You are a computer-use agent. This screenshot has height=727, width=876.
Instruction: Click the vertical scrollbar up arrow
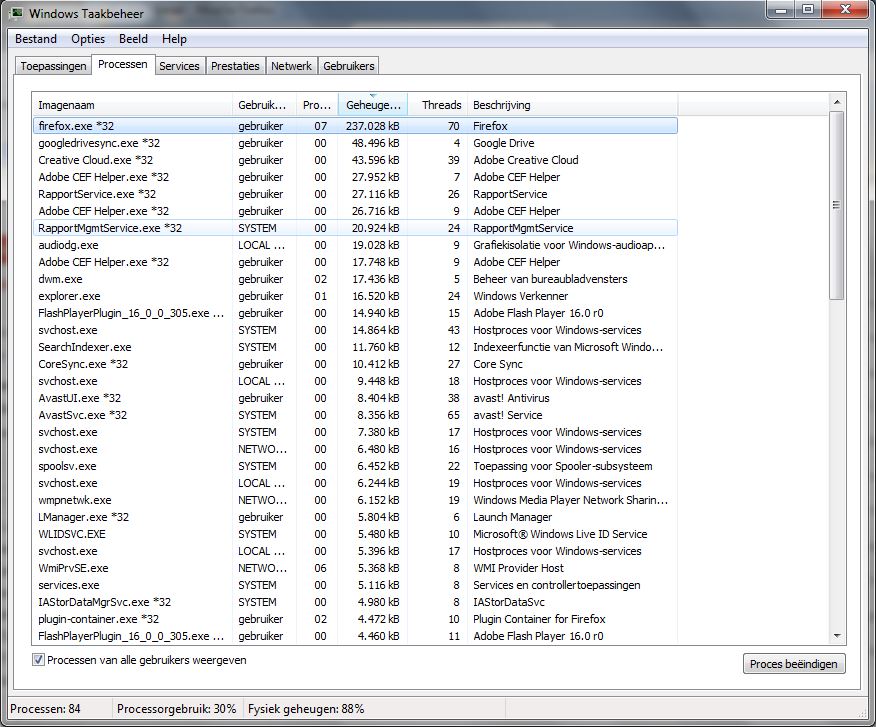click(837, 103)
